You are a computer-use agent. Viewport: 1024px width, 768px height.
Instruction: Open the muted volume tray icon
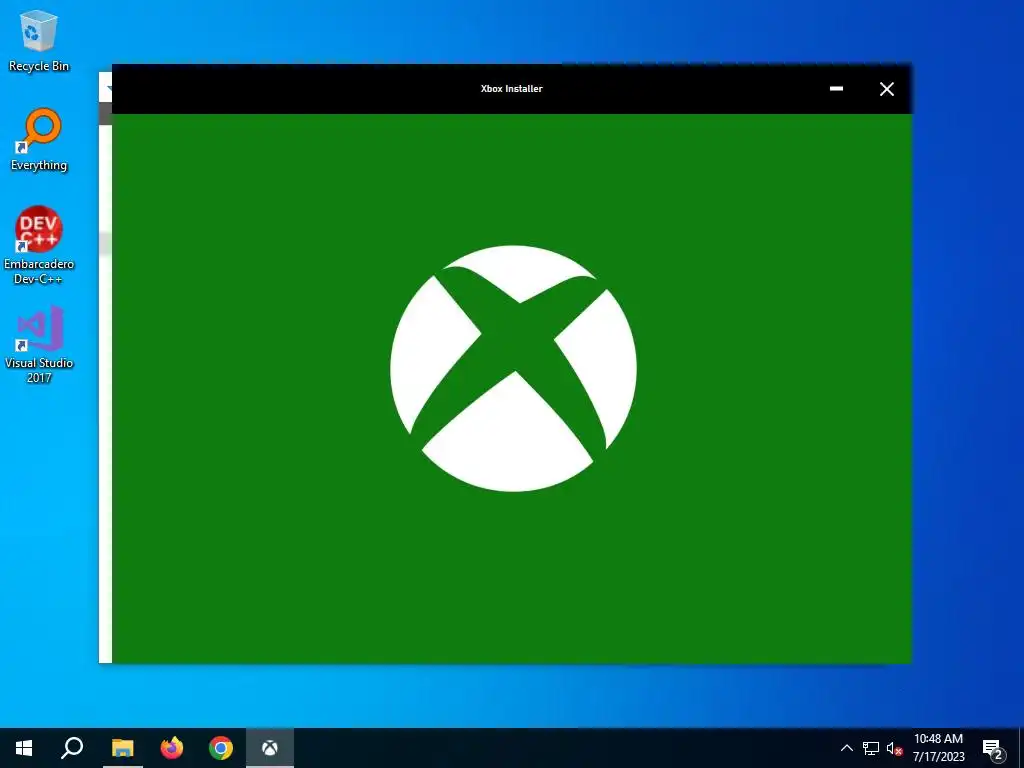[894, 748]
